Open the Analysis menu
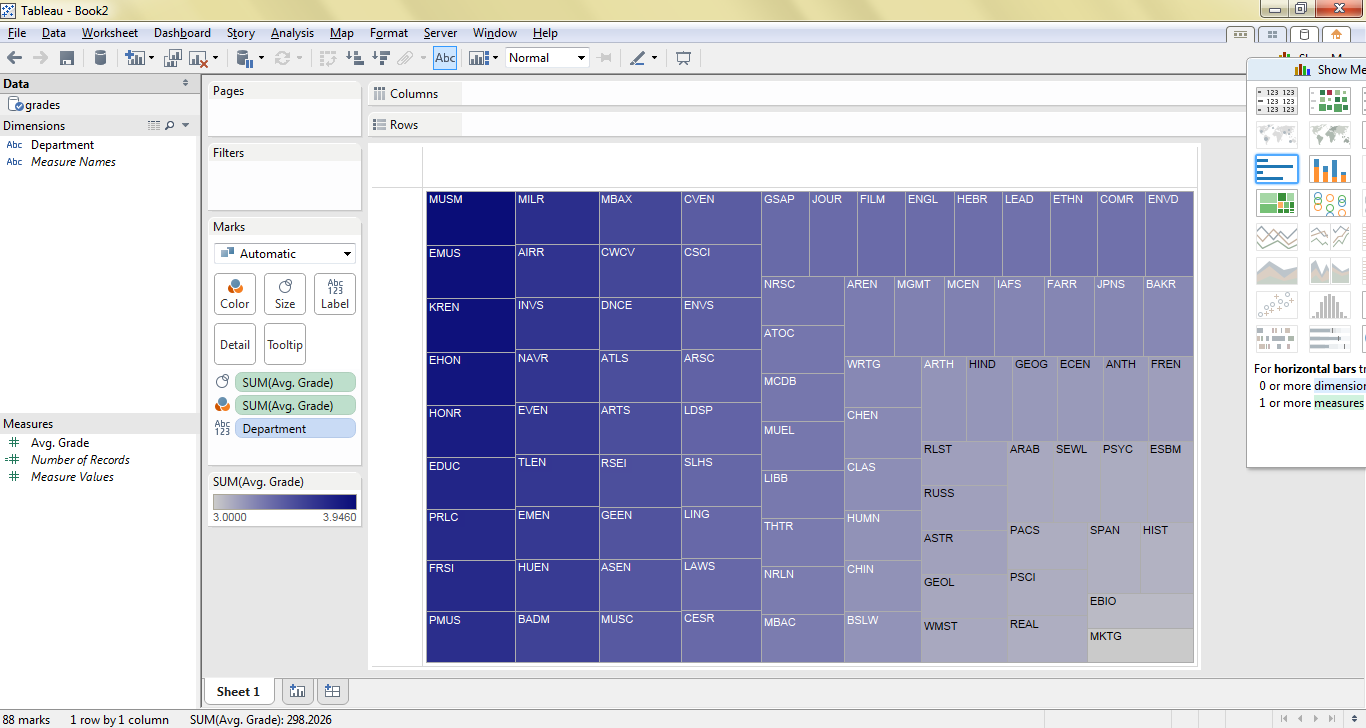 tap(292, 33)
